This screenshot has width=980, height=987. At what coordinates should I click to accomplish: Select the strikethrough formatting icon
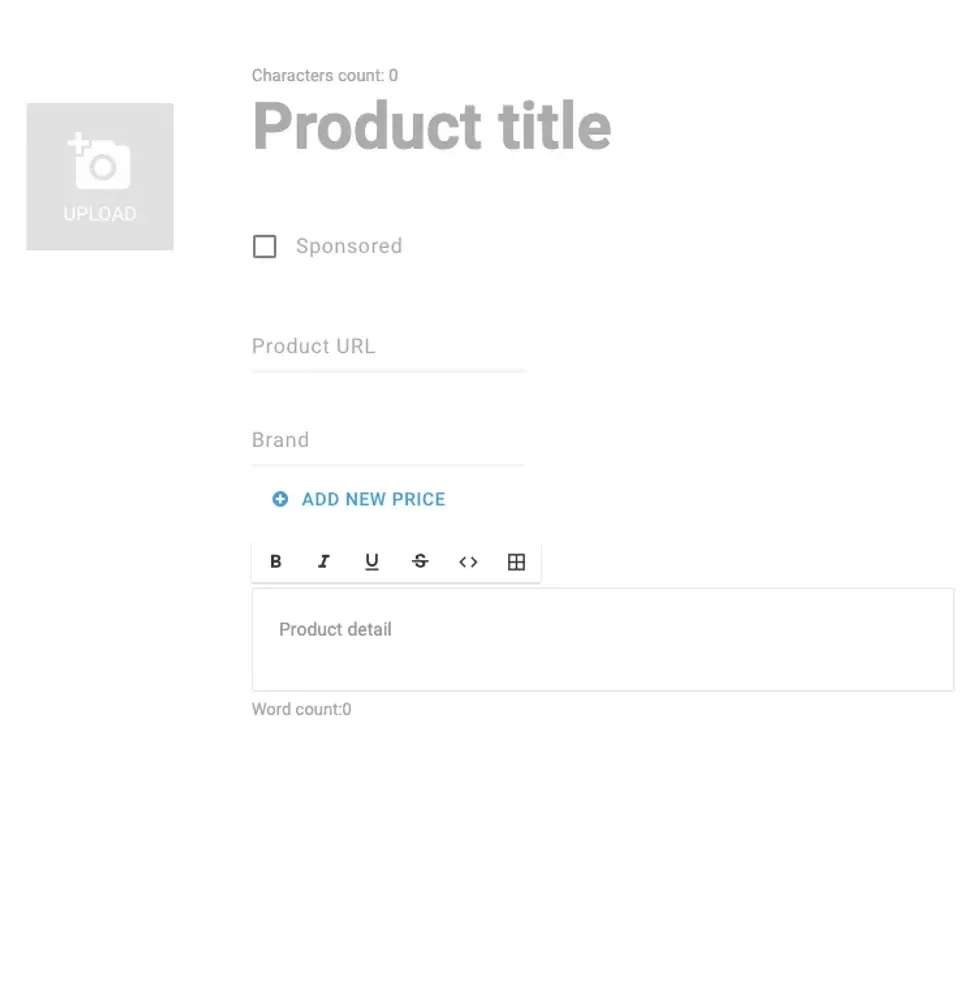[419, 561]
